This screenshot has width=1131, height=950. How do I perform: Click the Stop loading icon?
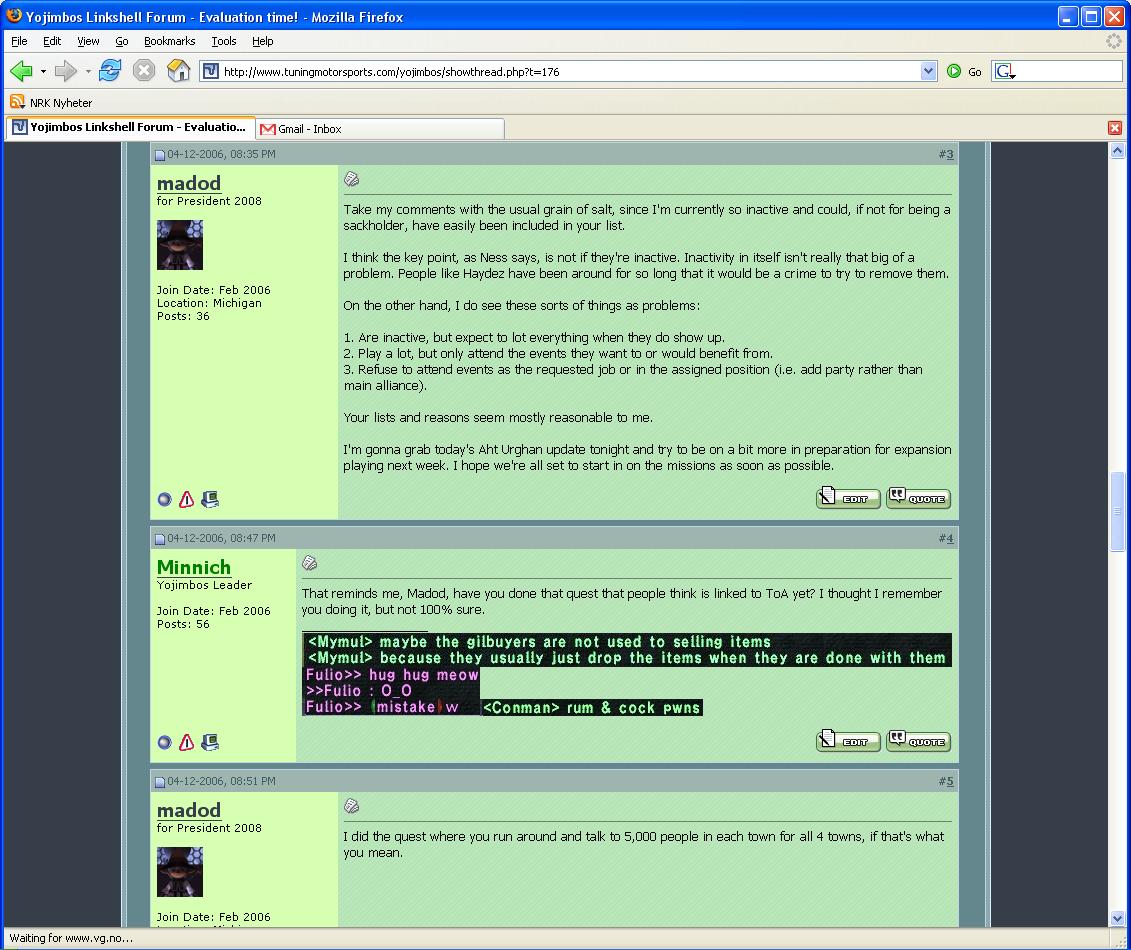tap(144, 71)
